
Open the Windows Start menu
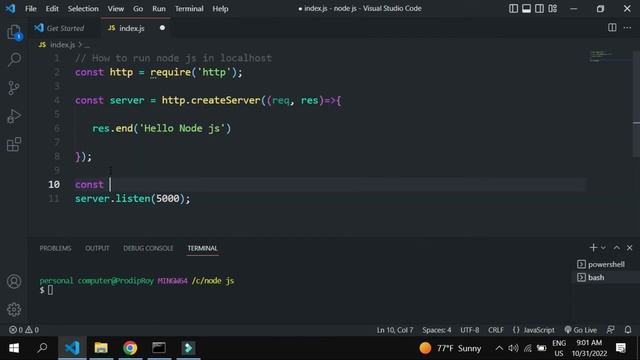14,348
